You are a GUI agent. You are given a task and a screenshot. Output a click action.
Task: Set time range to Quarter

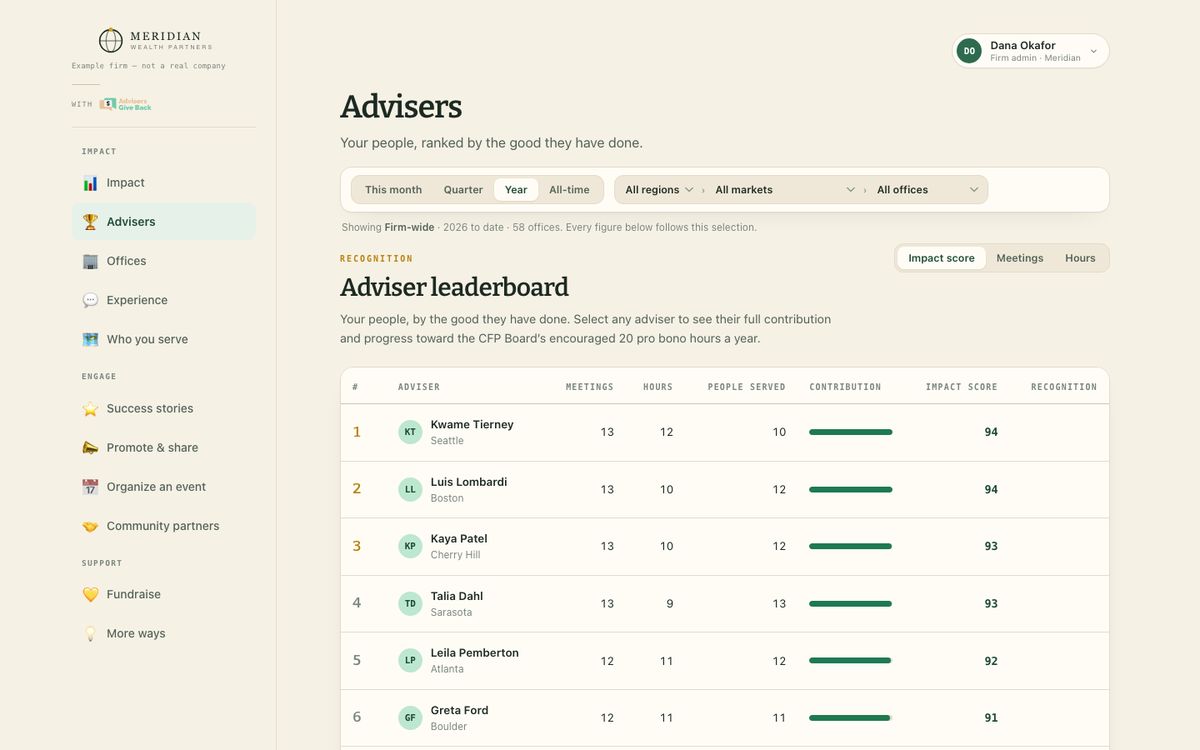point(463,190)
